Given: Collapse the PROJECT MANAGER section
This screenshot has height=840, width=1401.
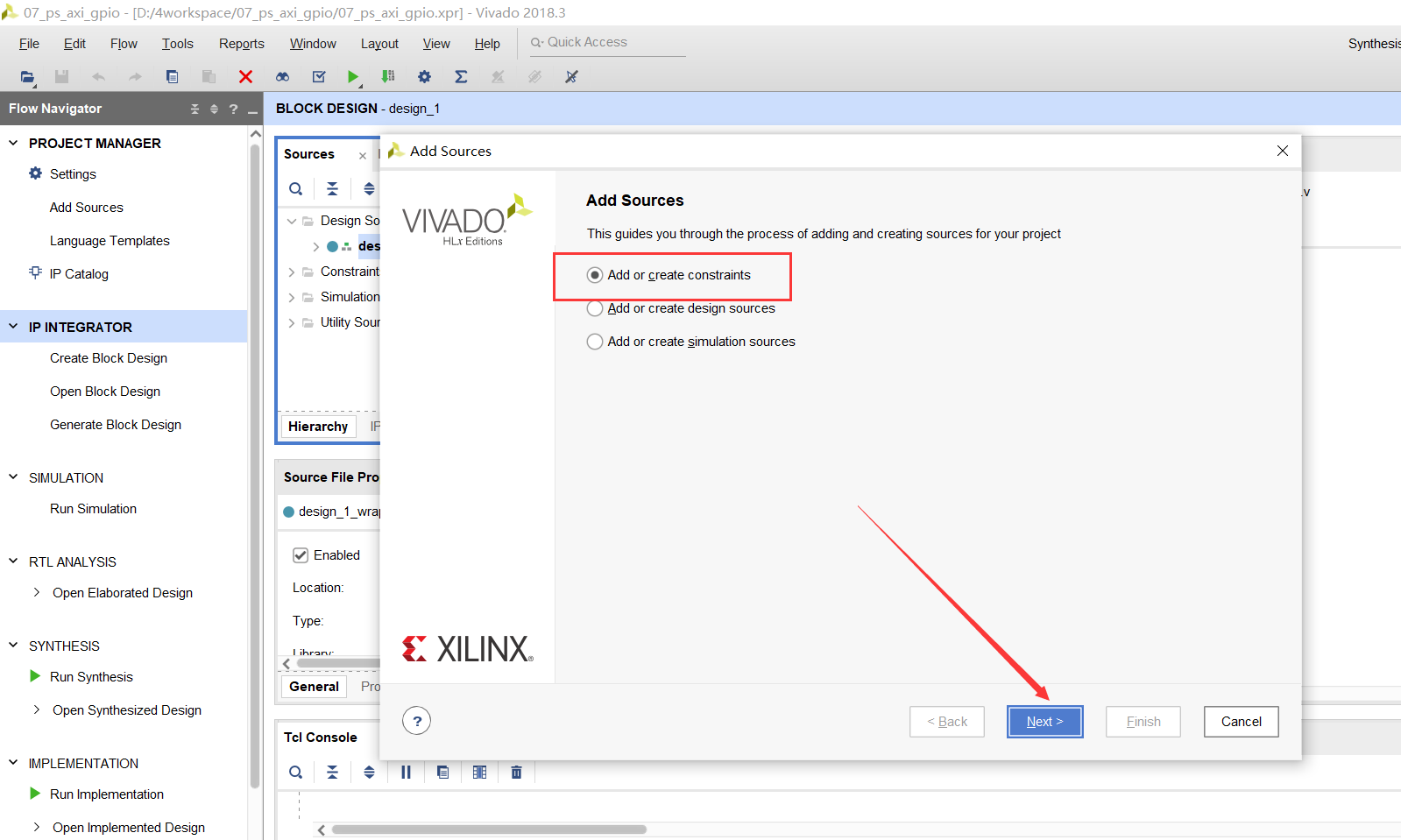Looking at the screenshot, I should point(13,143).
